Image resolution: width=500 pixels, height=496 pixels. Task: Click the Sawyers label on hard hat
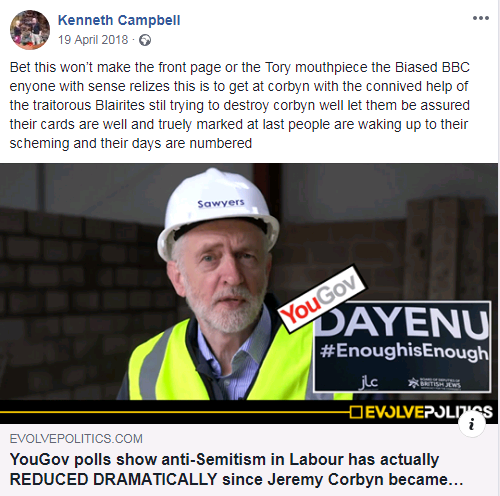[221, 203]
